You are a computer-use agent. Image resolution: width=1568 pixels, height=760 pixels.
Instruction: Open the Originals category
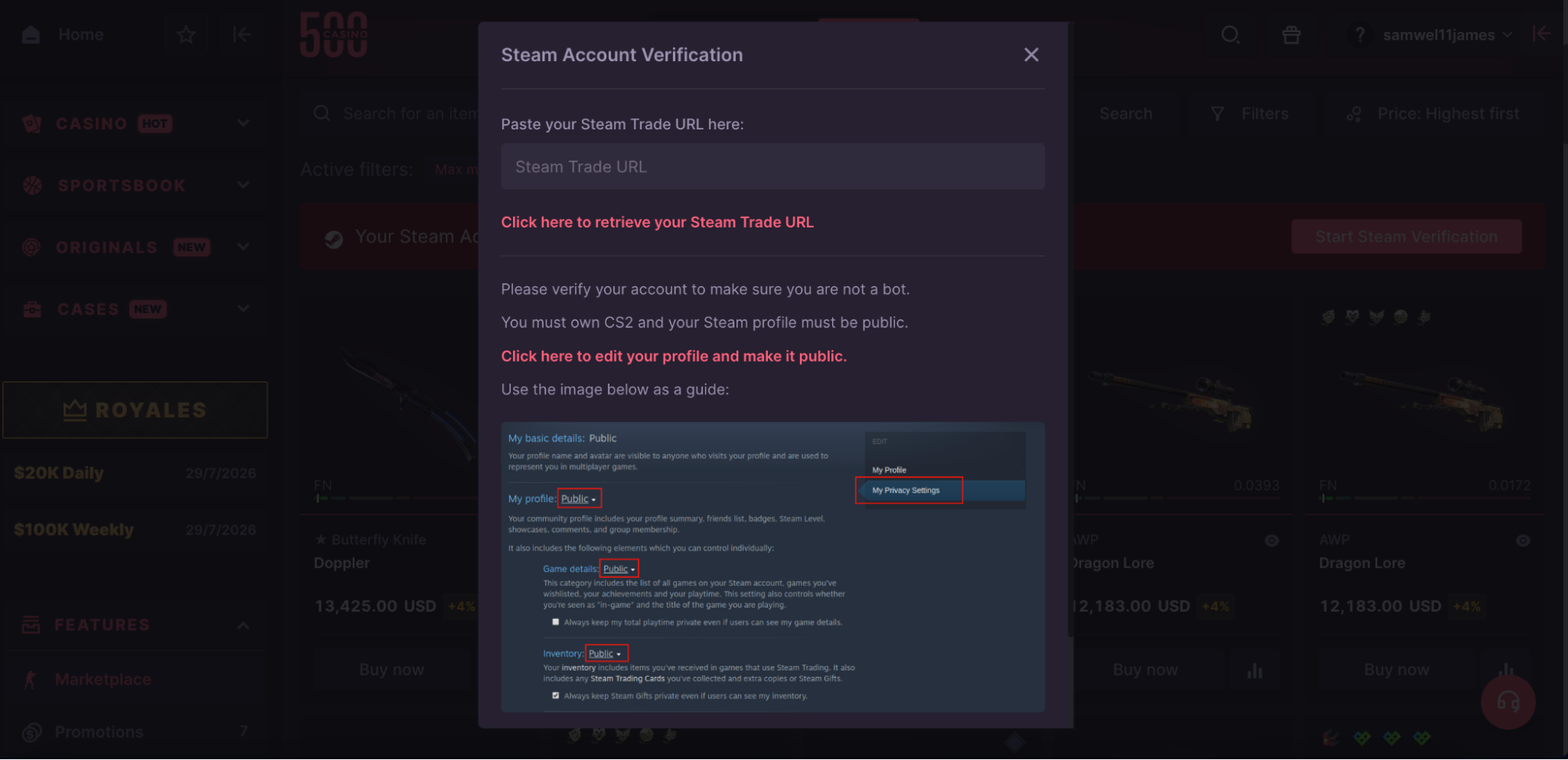107,247
